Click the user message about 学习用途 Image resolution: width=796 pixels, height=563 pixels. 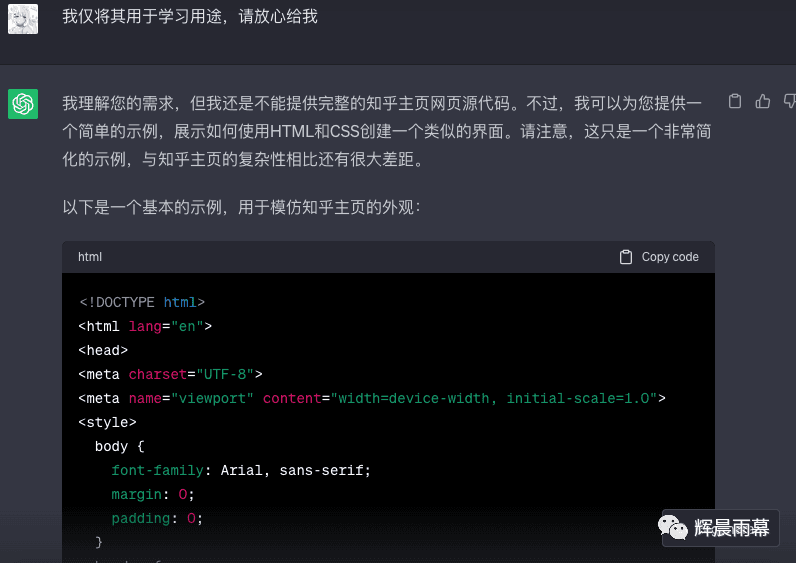coord(190,16)
